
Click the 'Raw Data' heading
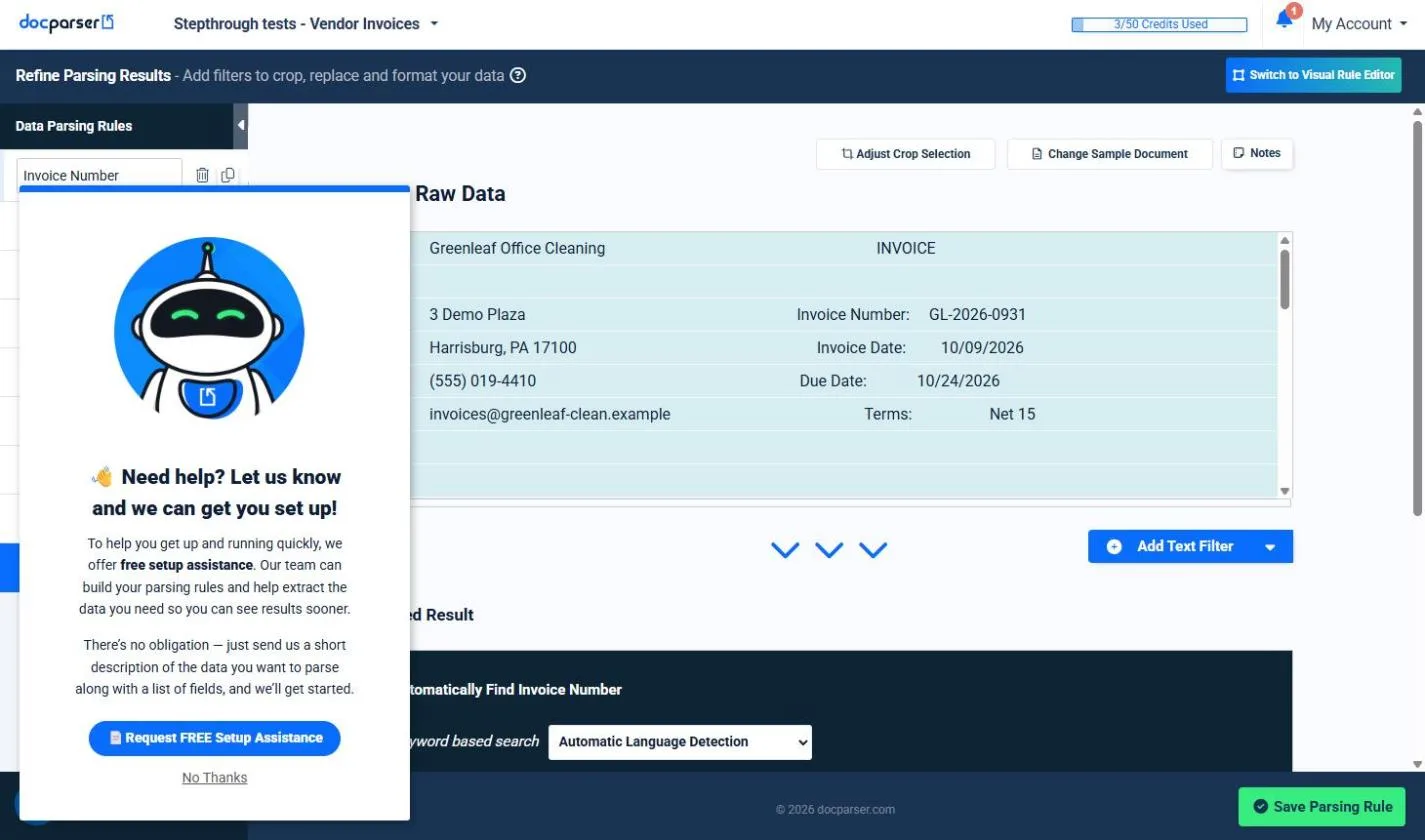(x=460, y=194)
